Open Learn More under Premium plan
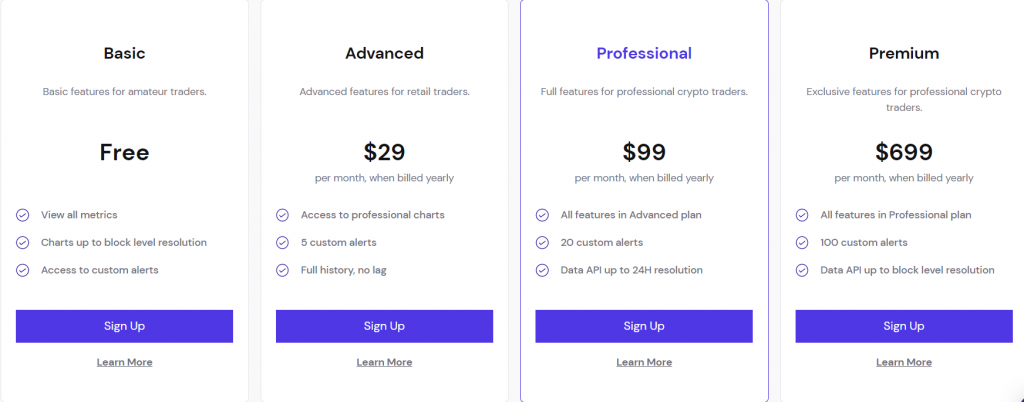The image size is (1024, 402). [x=904, y=362]
